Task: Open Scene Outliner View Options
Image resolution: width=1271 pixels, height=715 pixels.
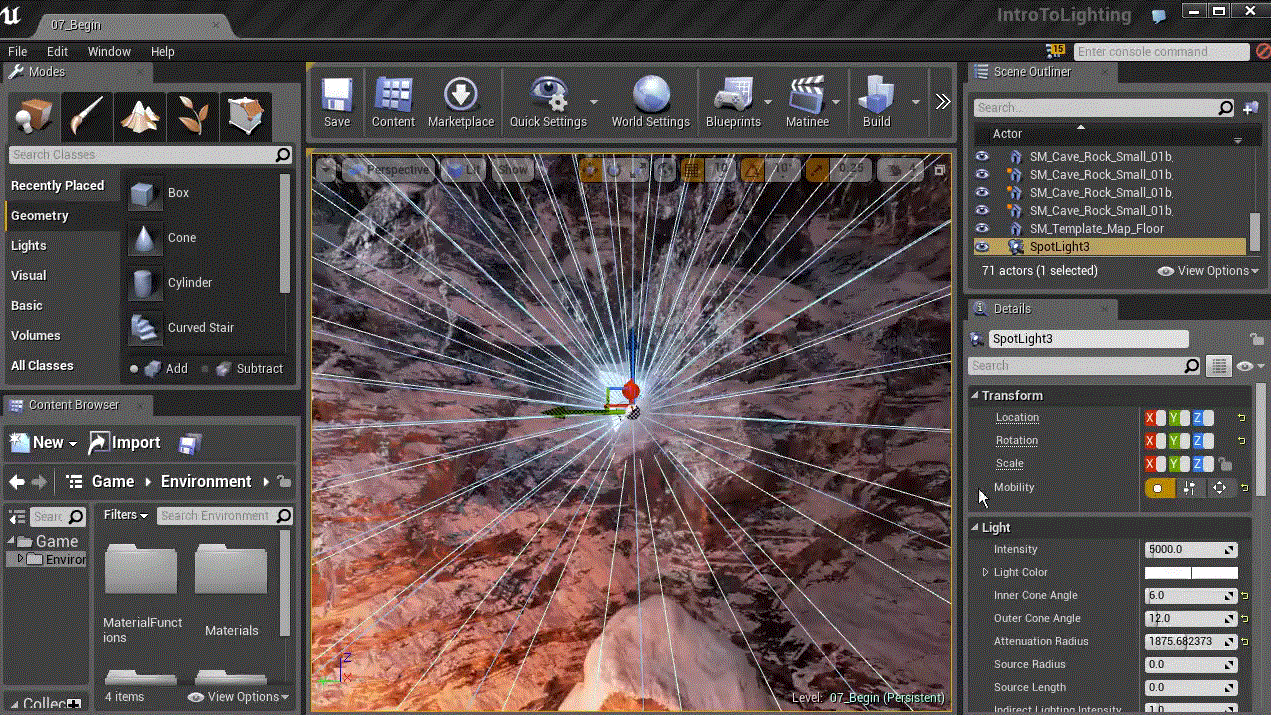Action: [x=1209, y=271]
